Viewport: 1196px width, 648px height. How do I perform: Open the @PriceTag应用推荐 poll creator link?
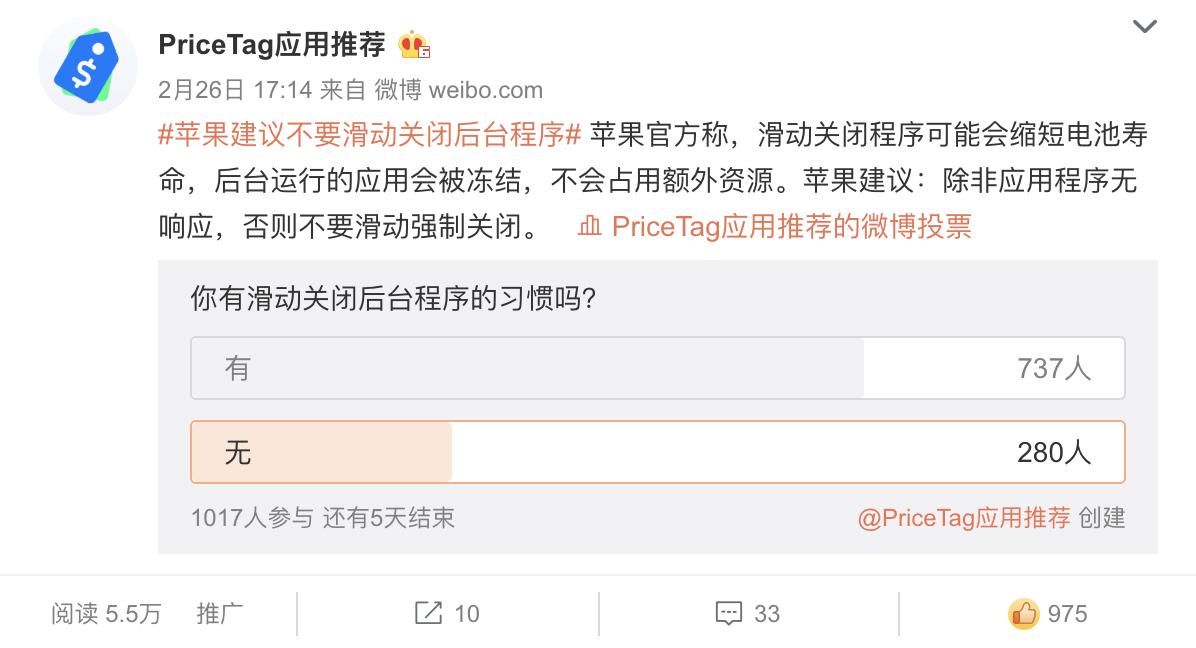click(x=964, y=517)
